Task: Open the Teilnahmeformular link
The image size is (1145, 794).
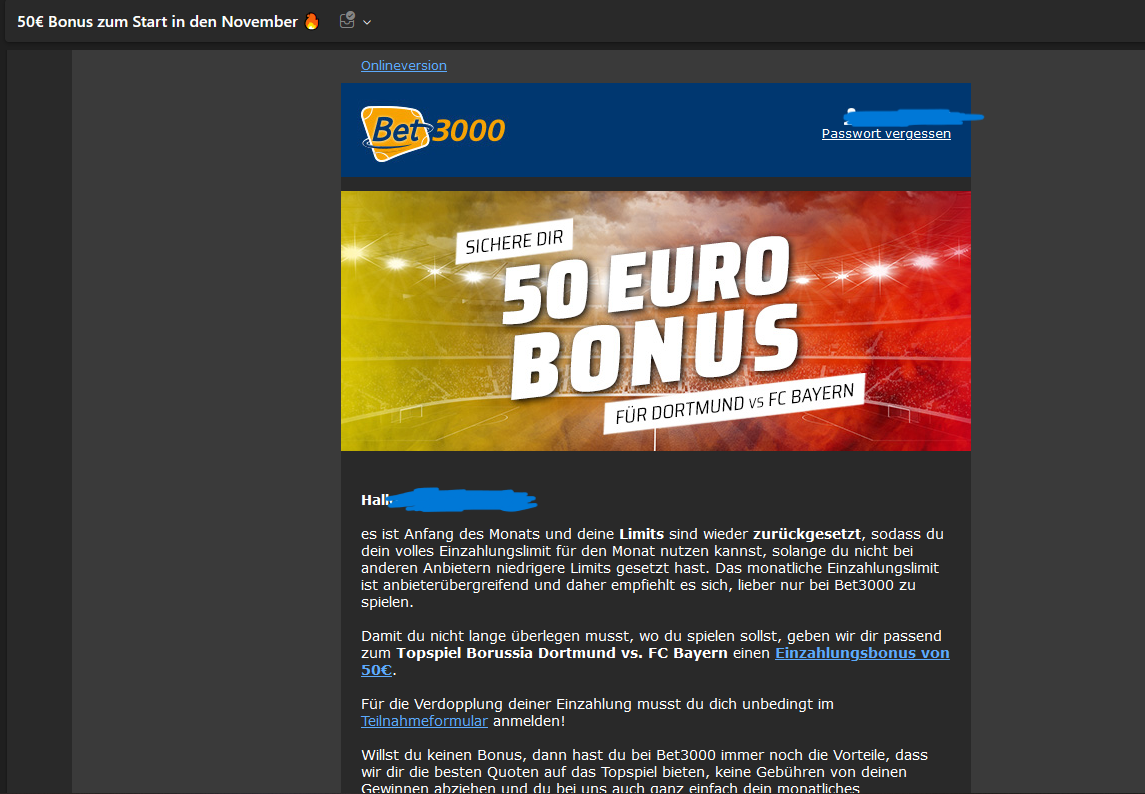Action: [424, 721]
